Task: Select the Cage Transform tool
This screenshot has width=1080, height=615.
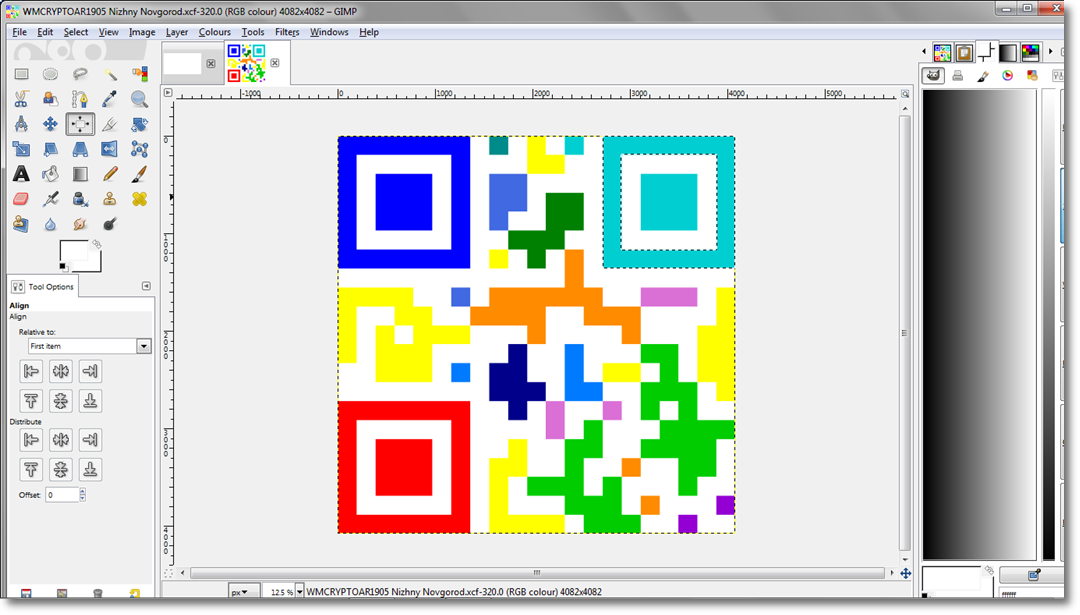Action: [x=139, y=149]
